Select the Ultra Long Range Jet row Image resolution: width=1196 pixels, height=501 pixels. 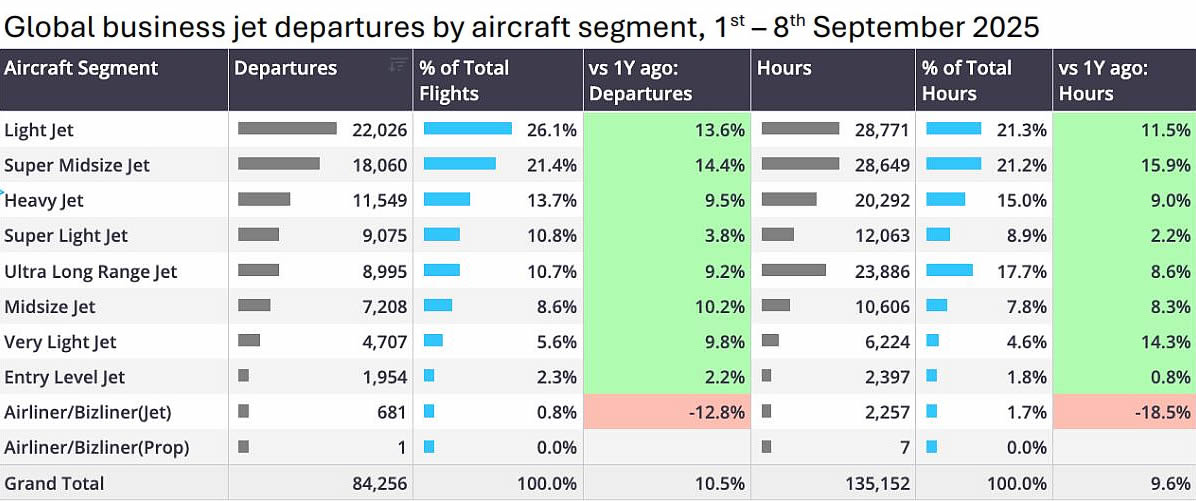(91, 271)
